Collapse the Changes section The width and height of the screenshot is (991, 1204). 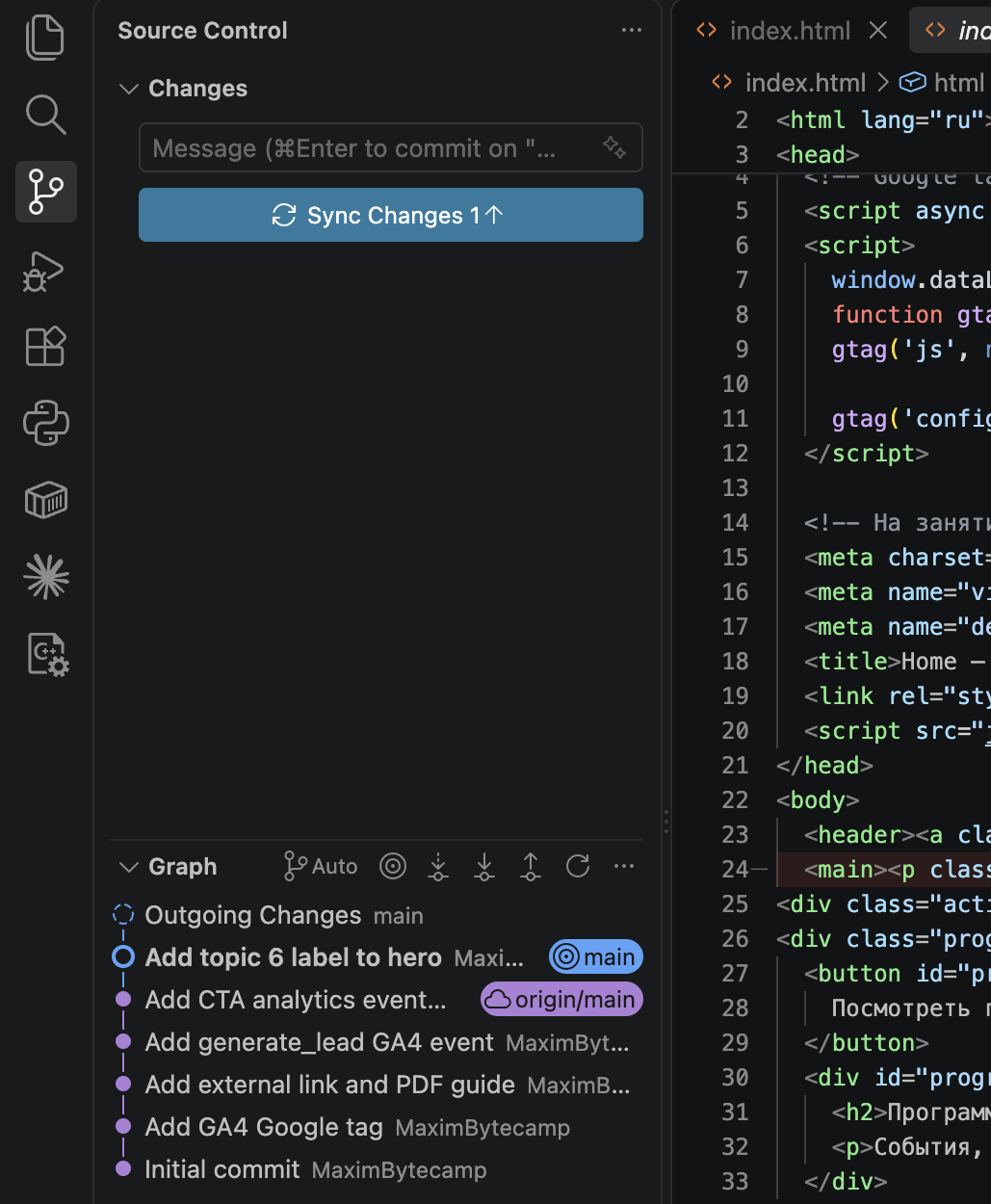tap(128, 89)
